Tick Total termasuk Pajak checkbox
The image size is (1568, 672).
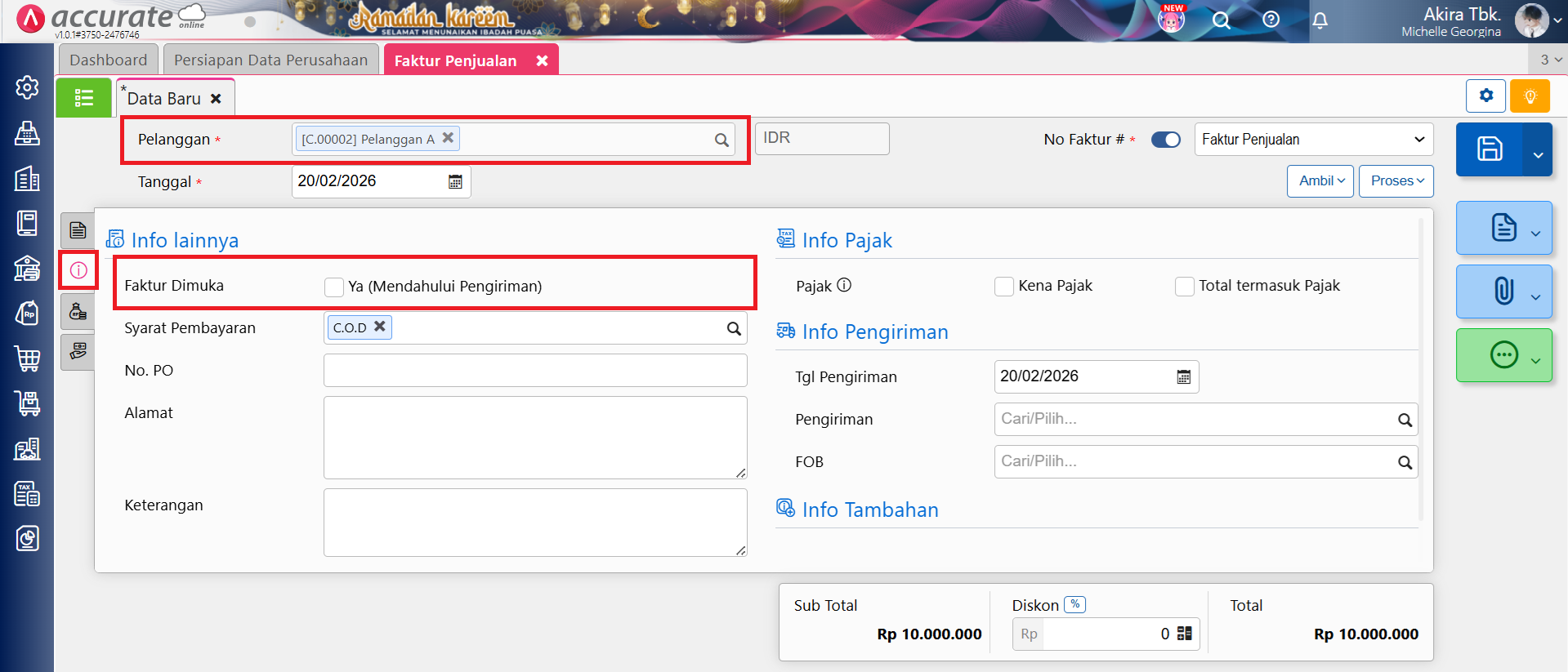click(1184, 287)
